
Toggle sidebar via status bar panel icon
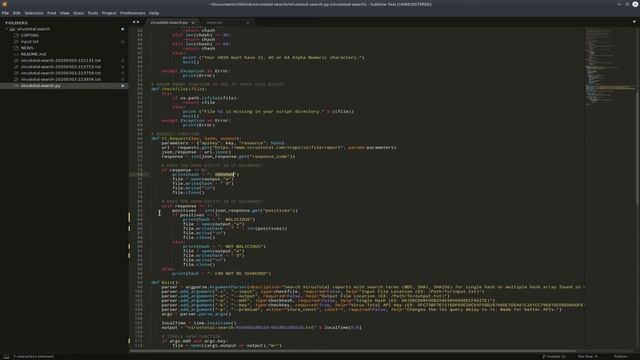[x=6, y=356]
